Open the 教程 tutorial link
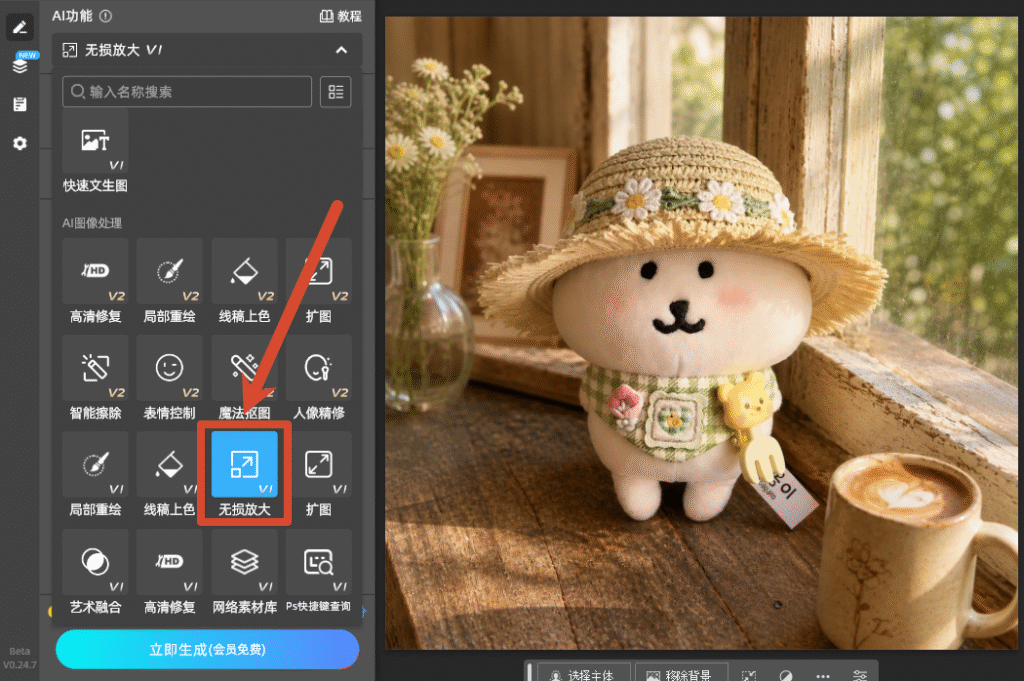Image resolution: width=1024 pixels, height=681 pixels. pos(340,16)
